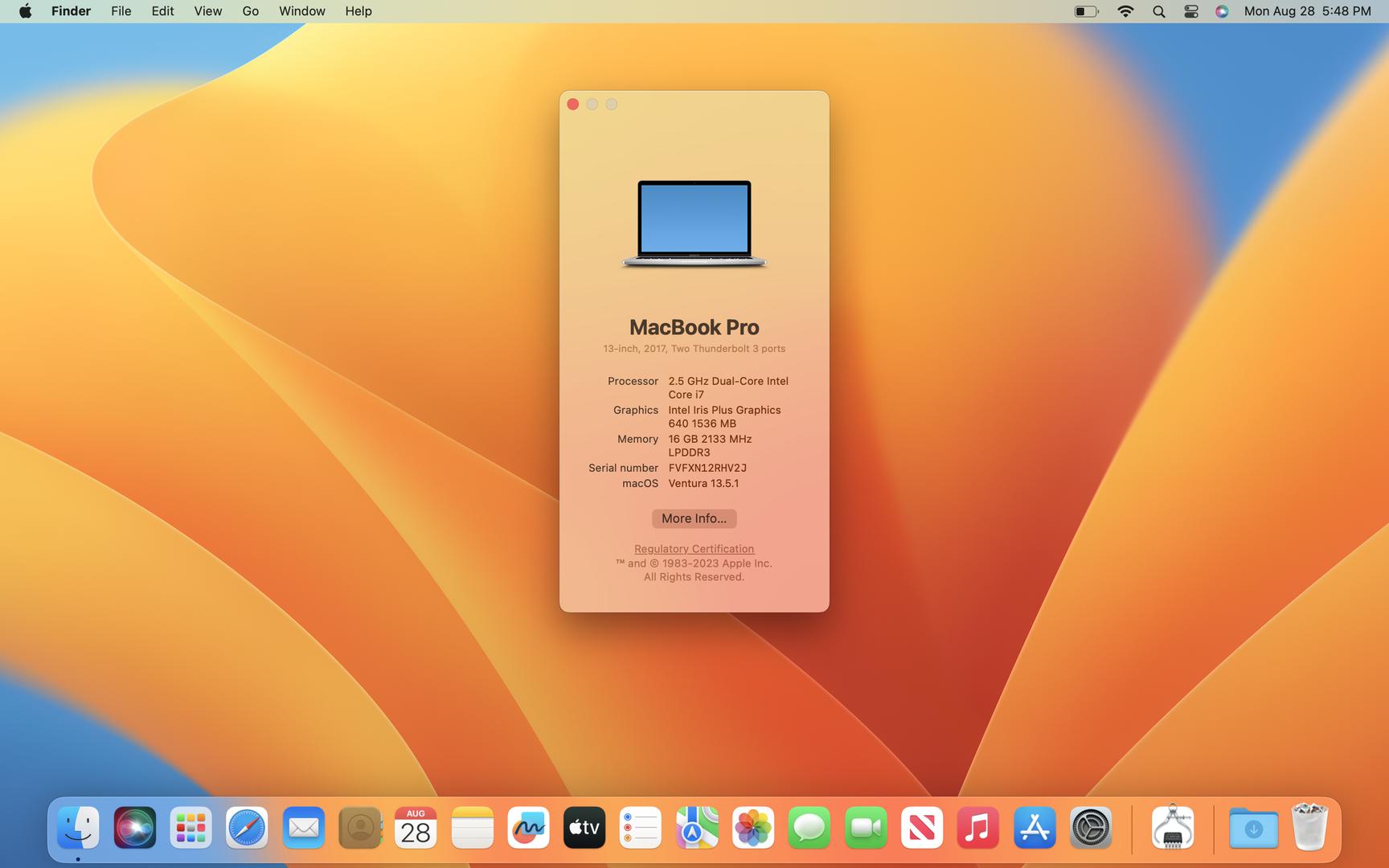Click the date and time clock
This screenshot has height=868, width=1389.
pos(1308,11)
